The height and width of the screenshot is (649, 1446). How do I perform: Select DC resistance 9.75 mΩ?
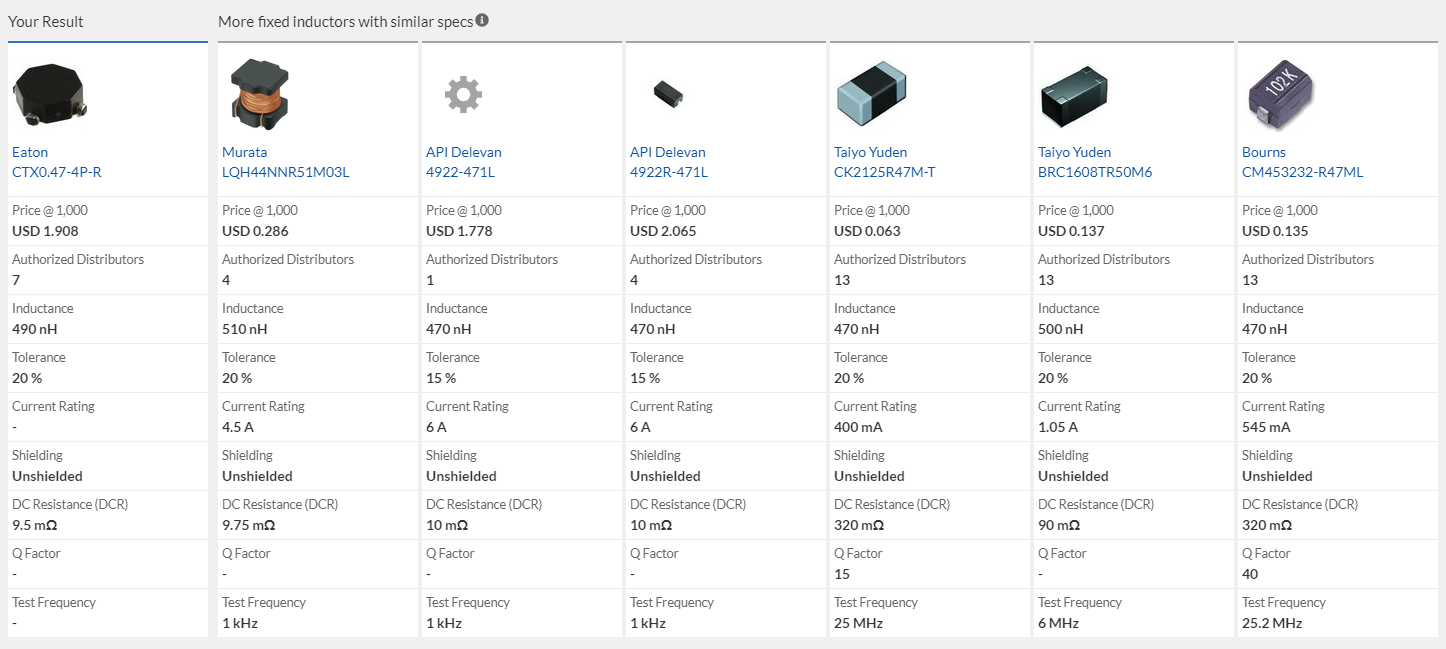(249, 525)
